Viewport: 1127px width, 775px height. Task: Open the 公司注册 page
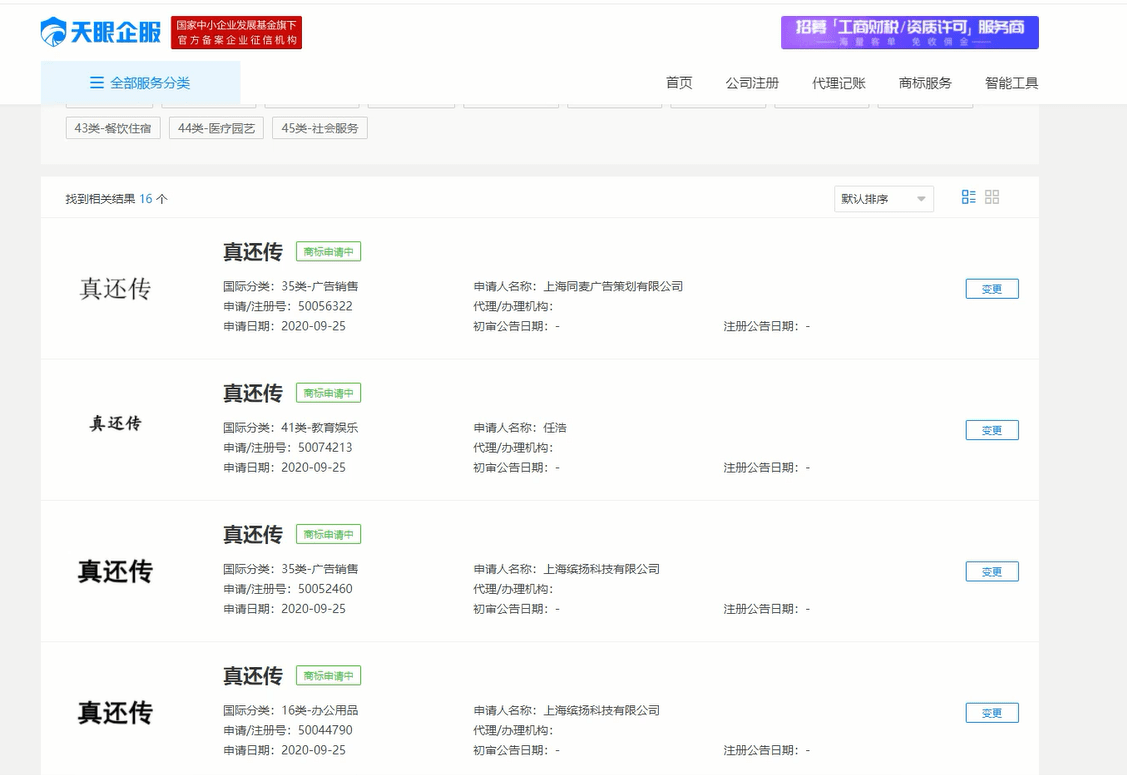click(x=753, y=83)
